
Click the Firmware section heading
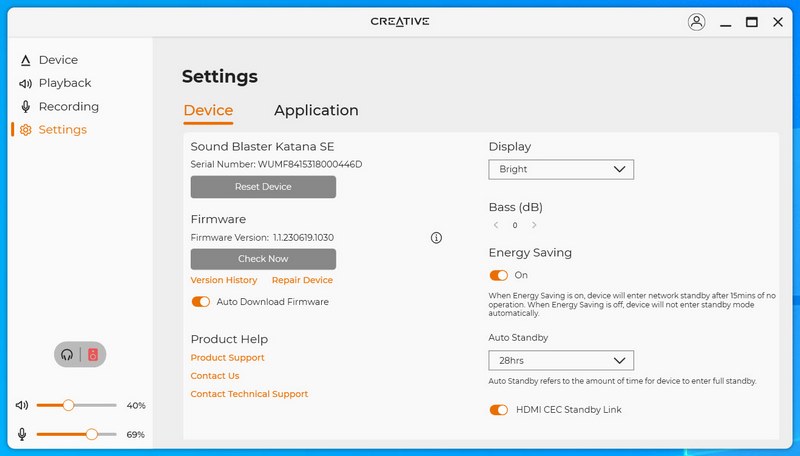pos(218,219)
